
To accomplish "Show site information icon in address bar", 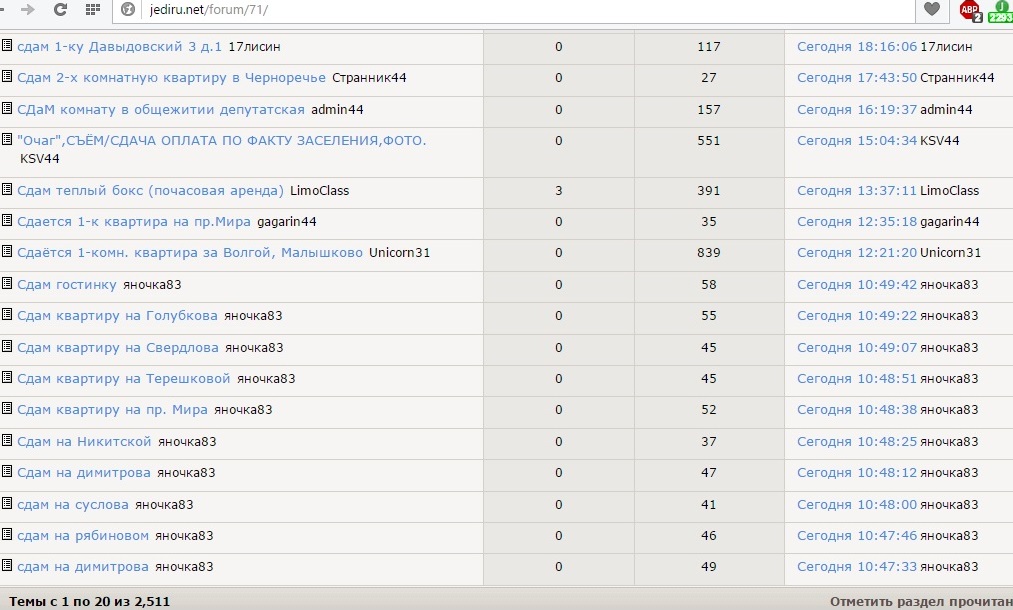I will 127,10.
